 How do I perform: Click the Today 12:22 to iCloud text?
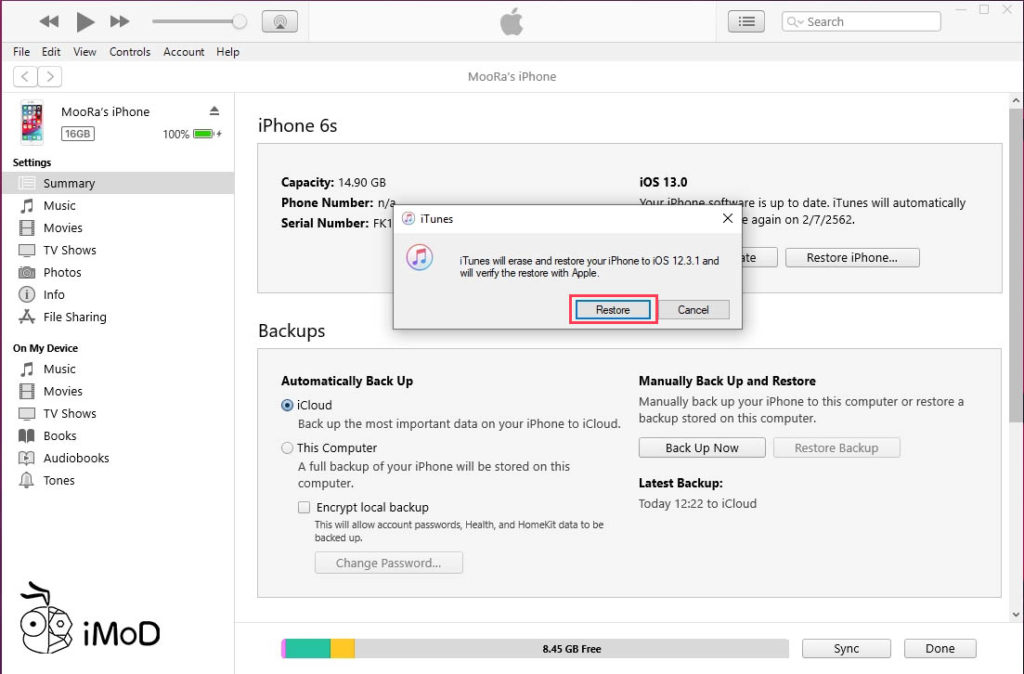click(697, 504)
